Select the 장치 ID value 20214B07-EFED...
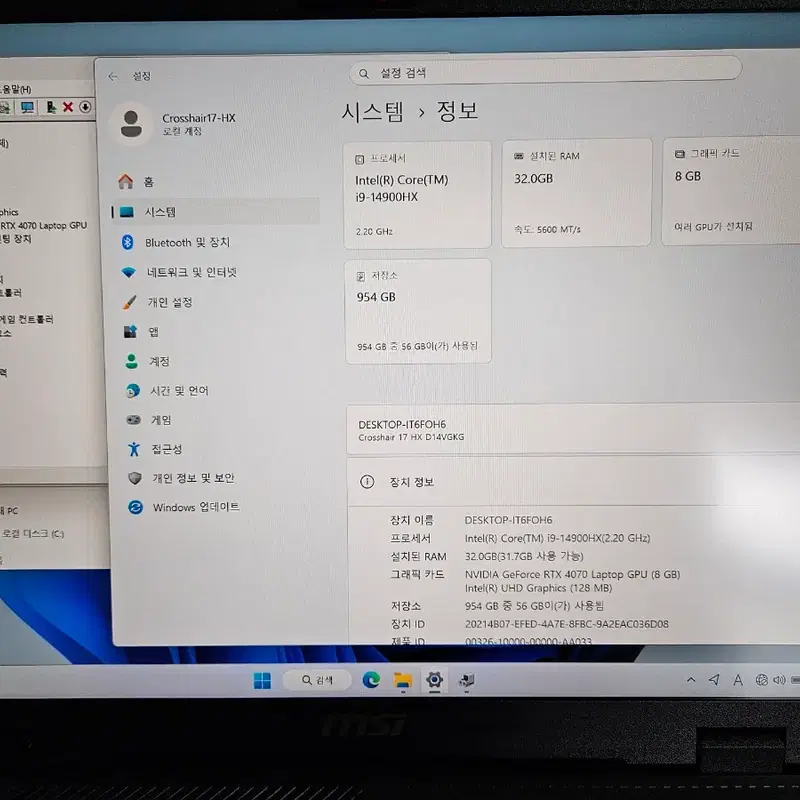The width and height of the screenshot is (800, 800). (566, 624)
